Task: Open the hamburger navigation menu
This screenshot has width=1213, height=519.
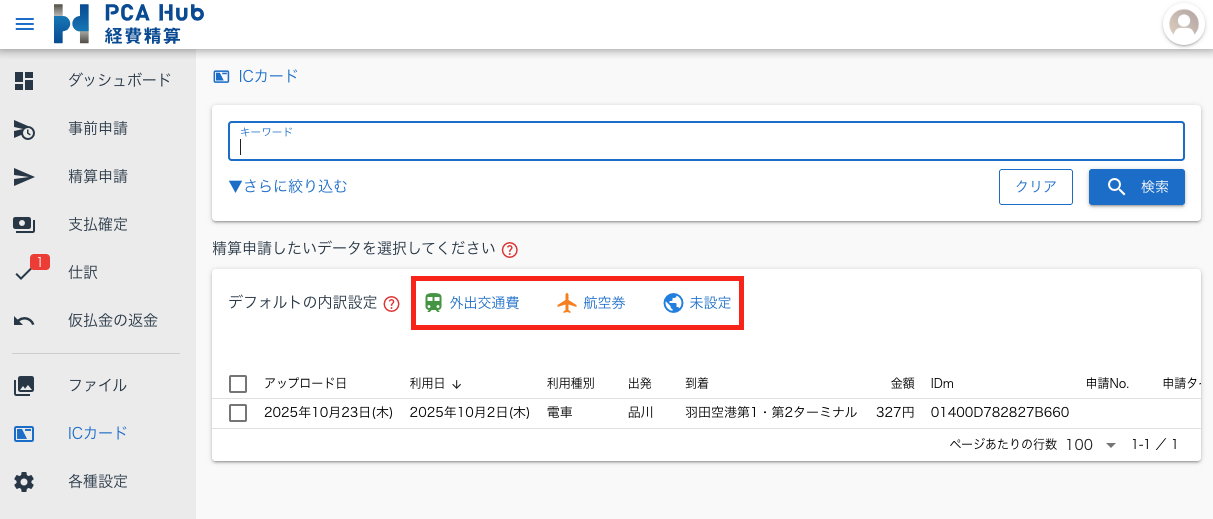Action: [x=25, y=24]
